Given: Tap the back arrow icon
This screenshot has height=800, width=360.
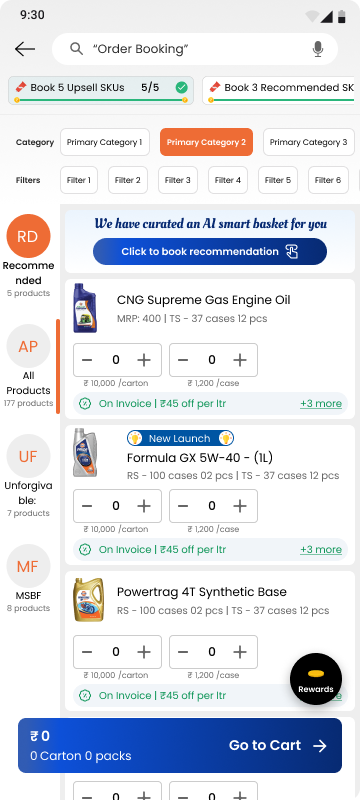Looking at the screenshot, I should (x=24, y=49).
